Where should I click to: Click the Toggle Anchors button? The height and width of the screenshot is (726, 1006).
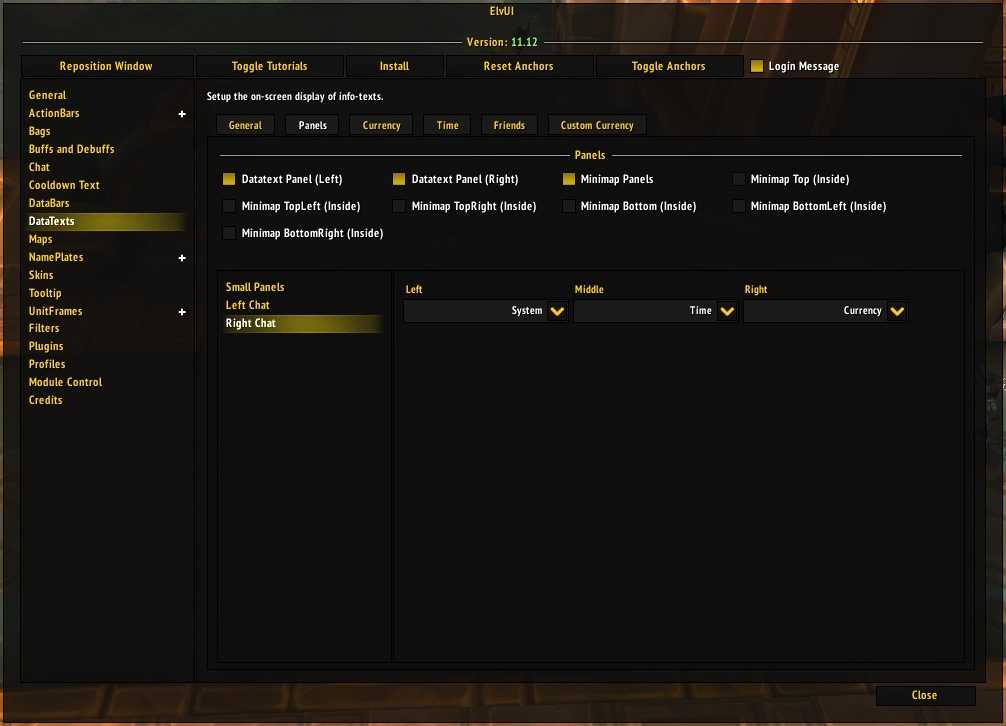[669, 66]
